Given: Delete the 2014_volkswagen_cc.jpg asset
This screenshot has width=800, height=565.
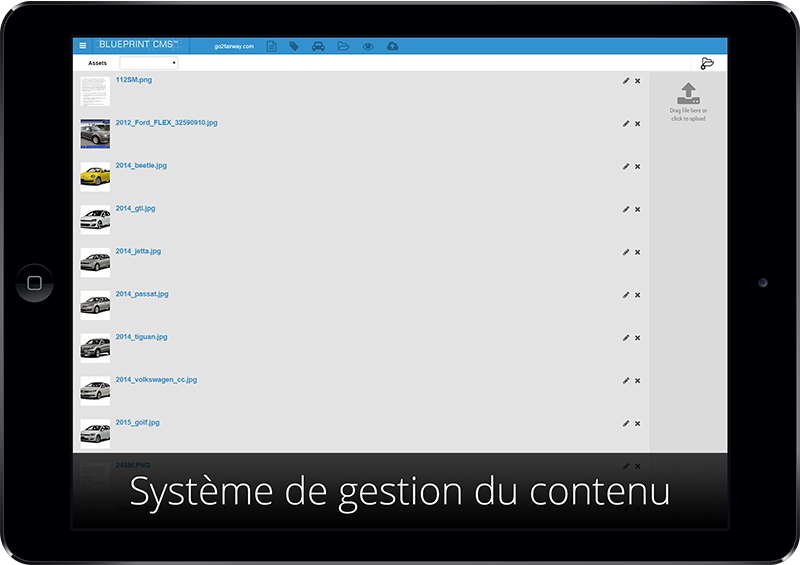Looking at the screenshot, I should 637,381.
